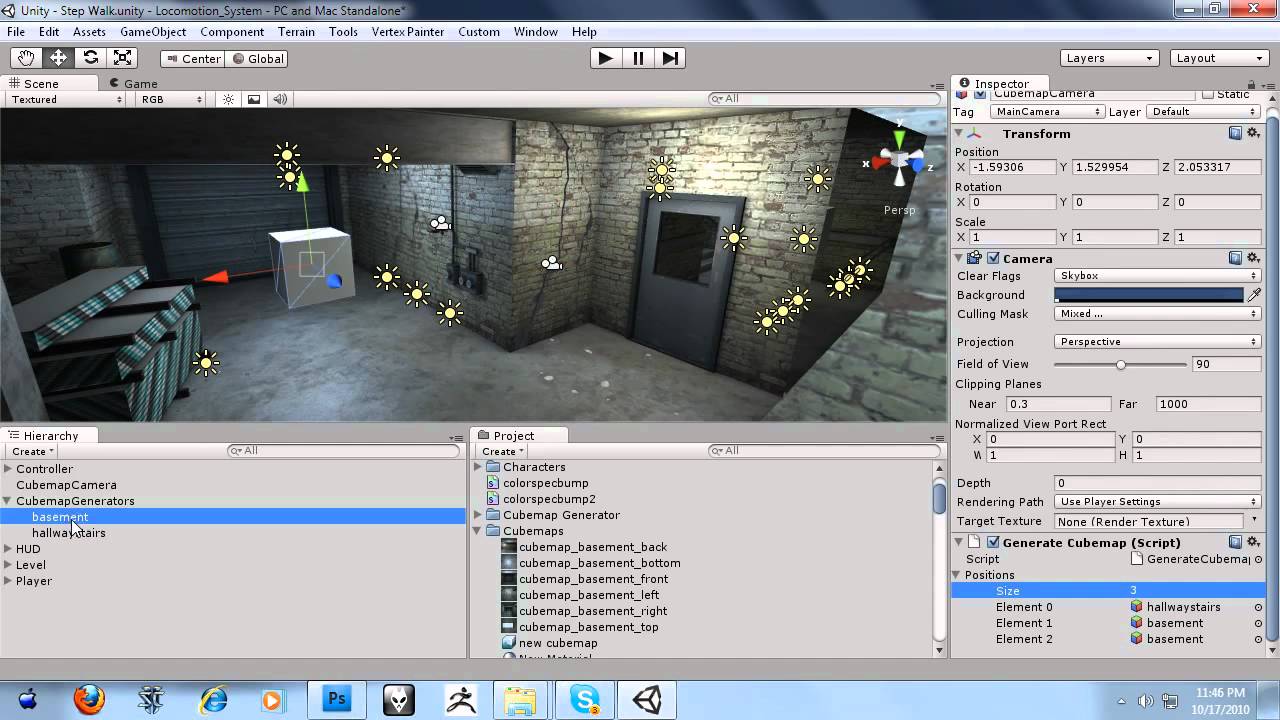The height and width of the screenshot is (720, 1280).
Task: Open the Layout dropdown in toolbar
Action: (x=1219, y=58)
